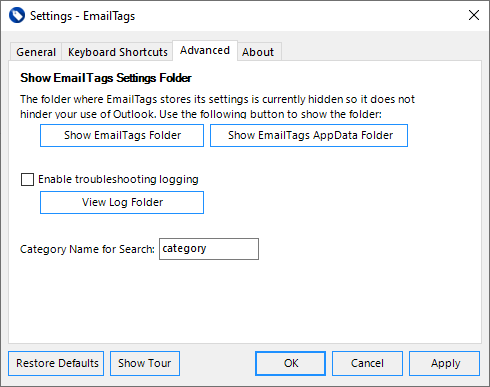Switch to the General tab

[36, 52]
